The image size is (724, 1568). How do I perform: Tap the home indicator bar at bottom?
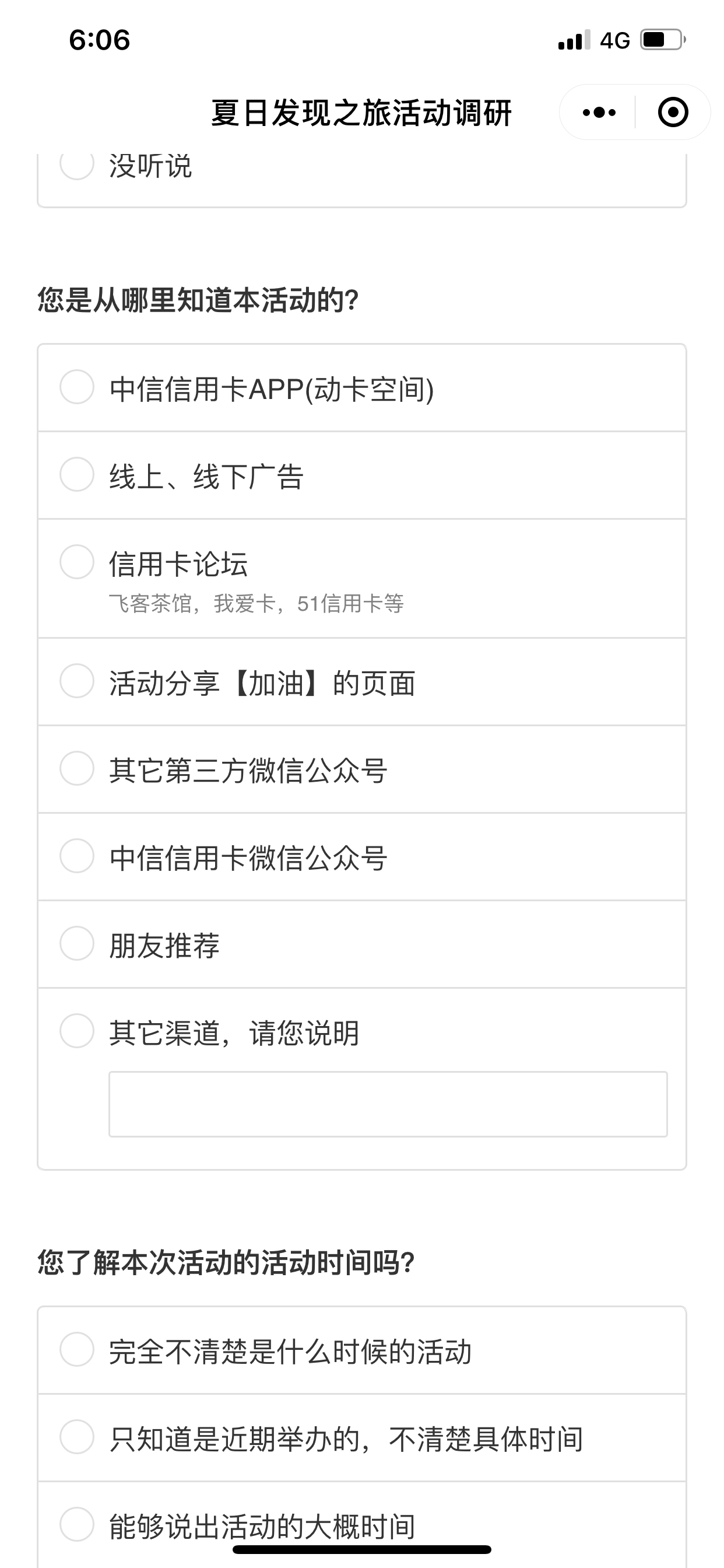(361, 1549)
